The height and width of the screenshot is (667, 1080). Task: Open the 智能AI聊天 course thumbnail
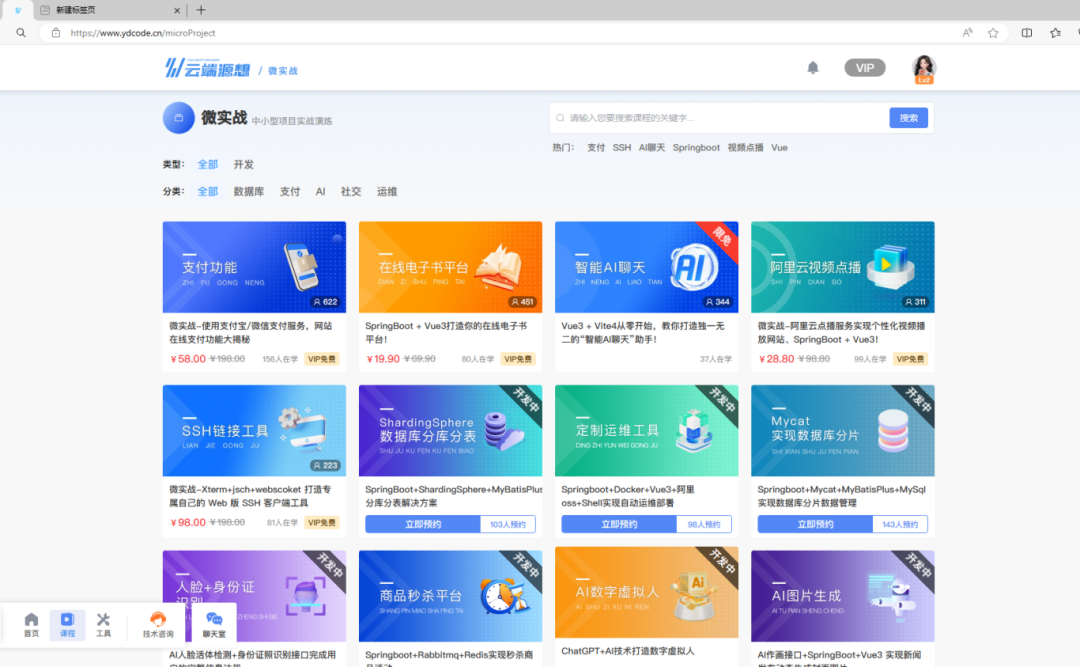click(646, 267)
